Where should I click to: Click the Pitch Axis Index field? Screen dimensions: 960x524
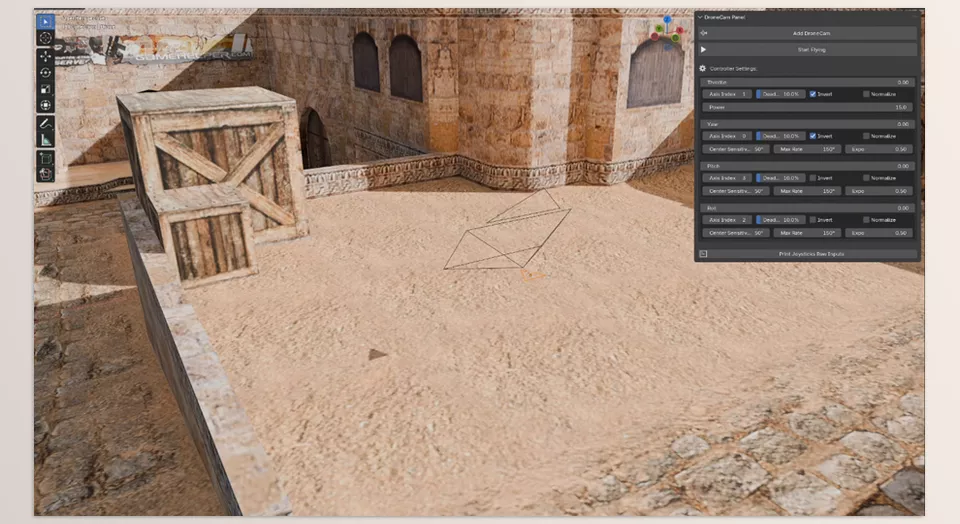[x=727, y=178]
